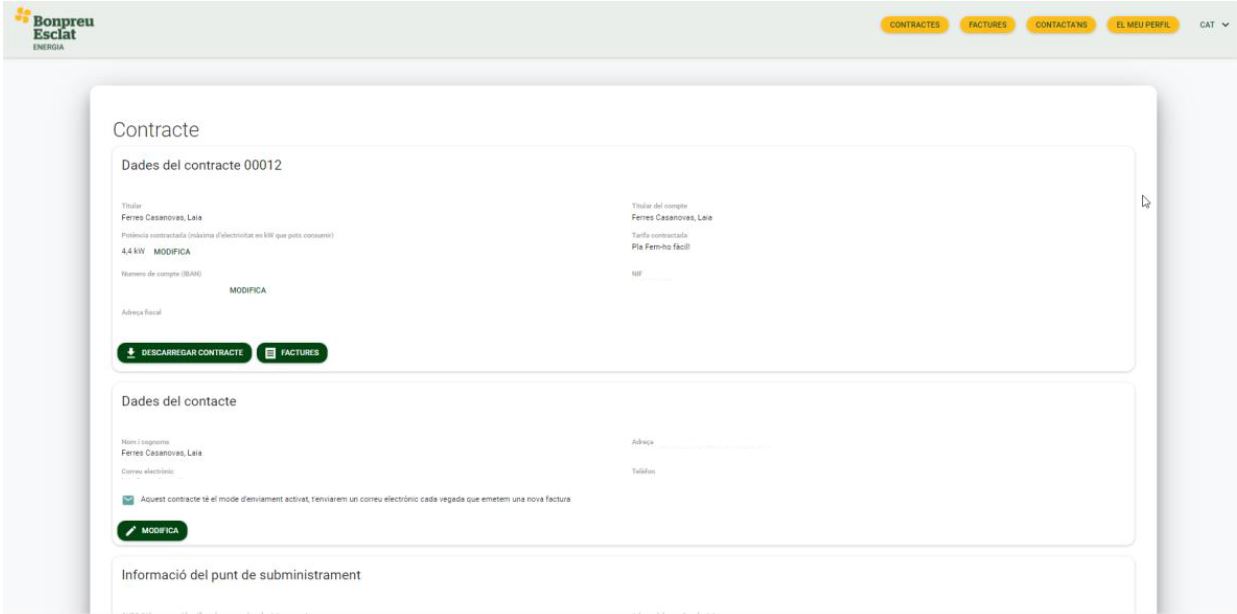Click the Pla Fem-ho fàcil! tariff text
1237x614 pixels.
click(661, 247)
